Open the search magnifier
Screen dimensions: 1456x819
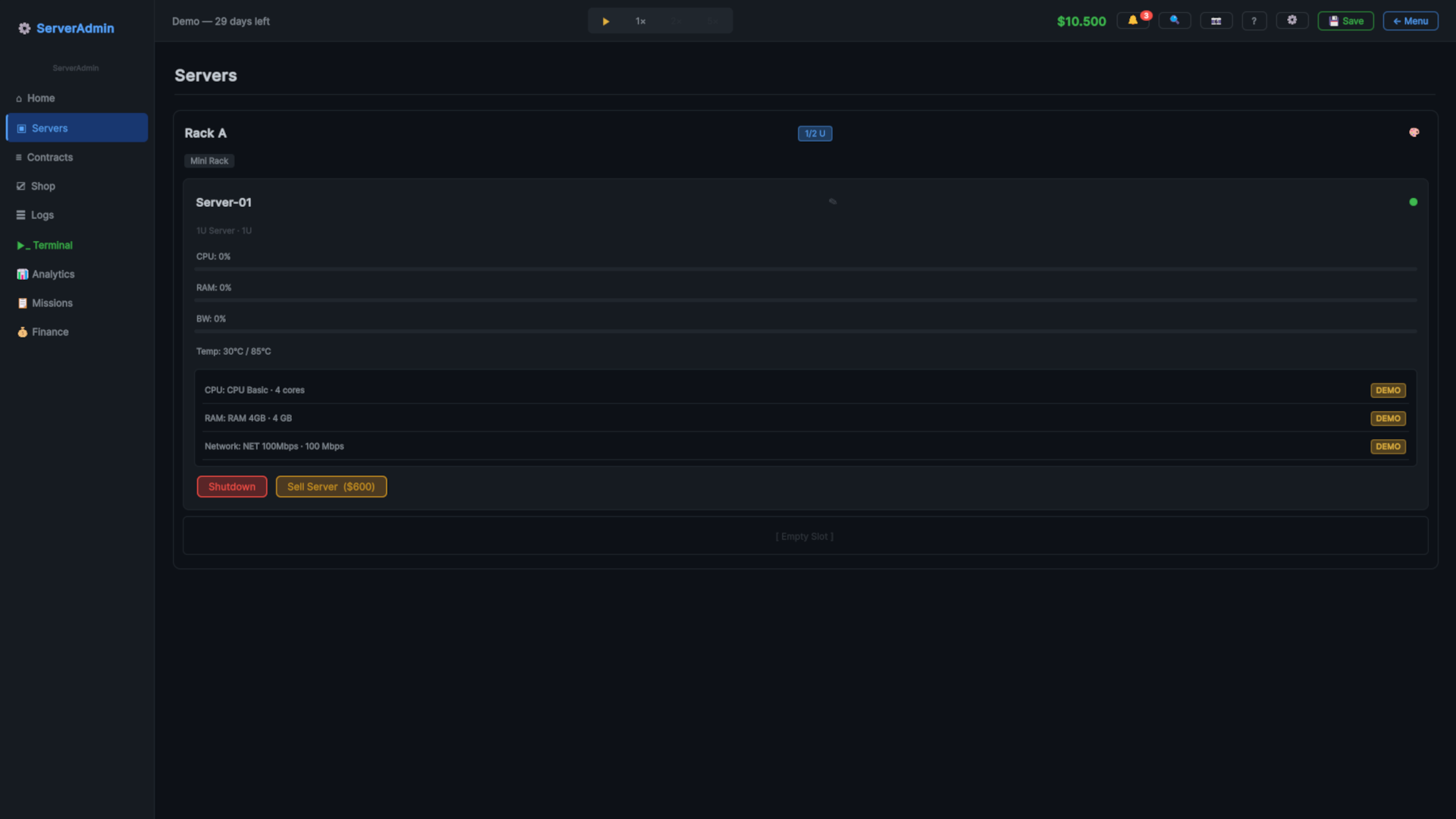(x=1175, y=20)
